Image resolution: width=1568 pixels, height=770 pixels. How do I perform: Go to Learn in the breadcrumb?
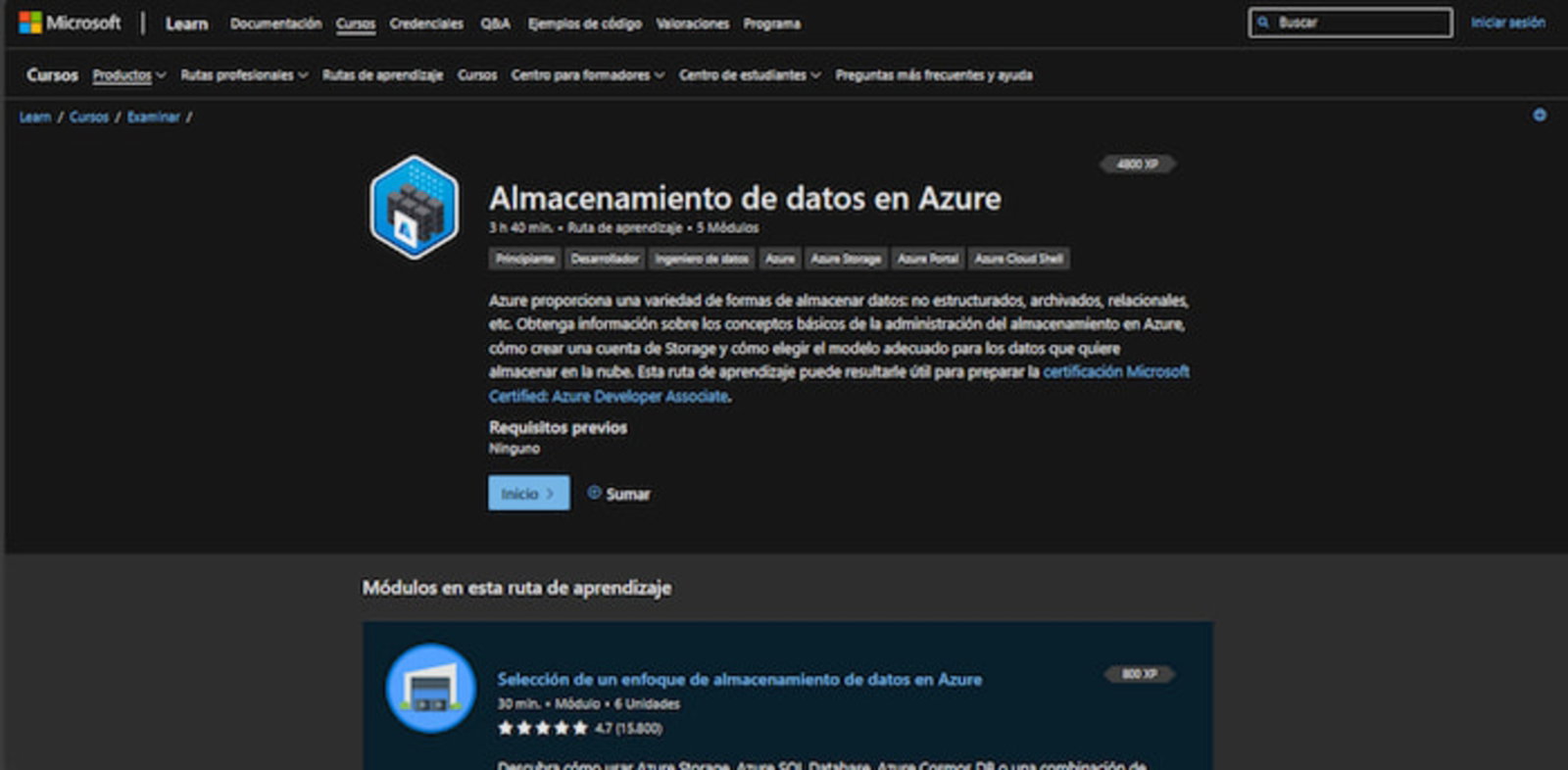[x=35, y=117]
